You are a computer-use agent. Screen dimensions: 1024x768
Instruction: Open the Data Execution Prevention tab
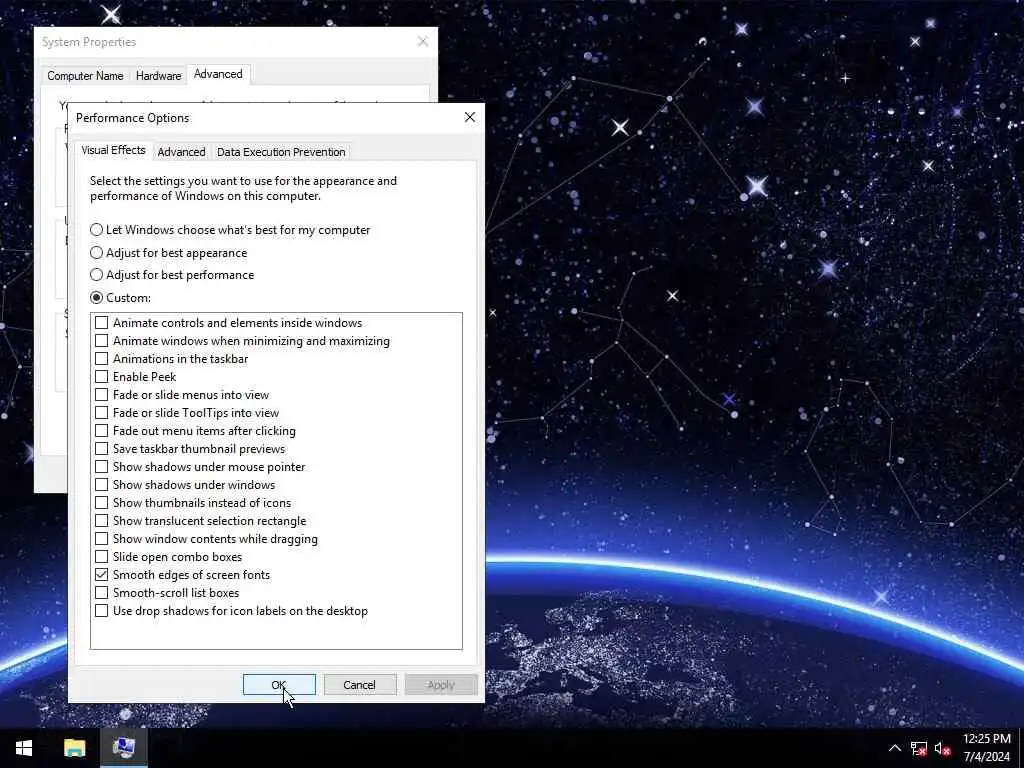tap(281, 152)
